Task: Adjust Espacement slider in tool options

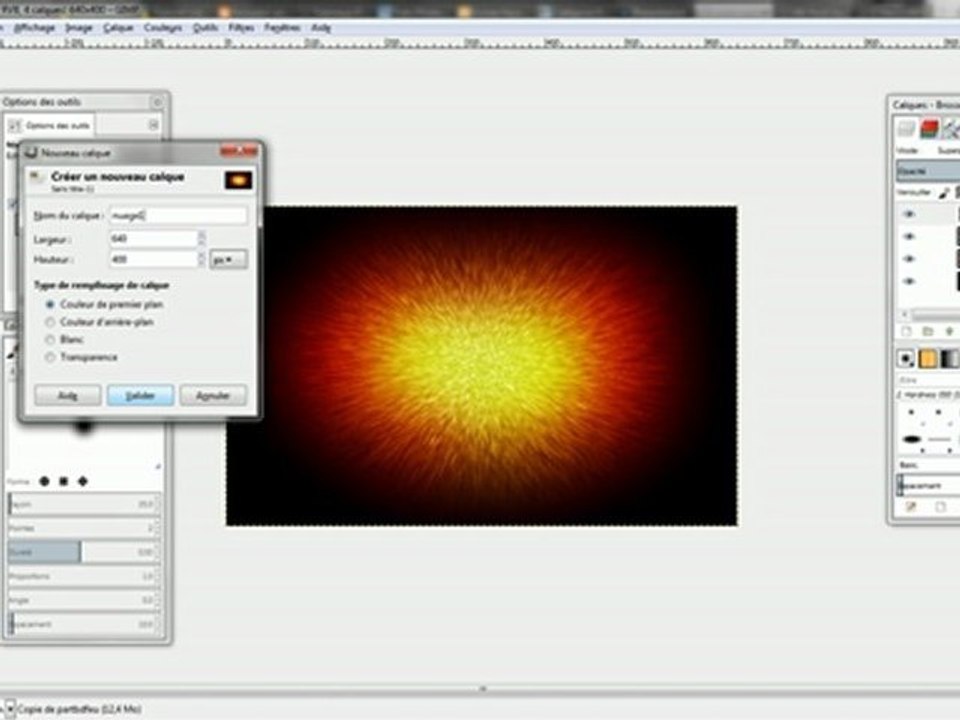Action: (83, 624)
